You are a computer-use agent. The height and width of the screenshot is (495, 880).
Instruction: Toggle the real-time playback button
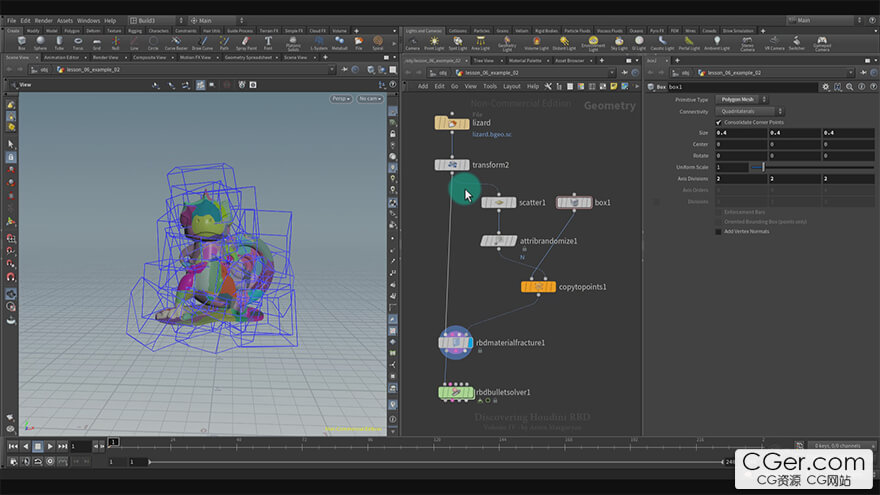tap(50, 461)
